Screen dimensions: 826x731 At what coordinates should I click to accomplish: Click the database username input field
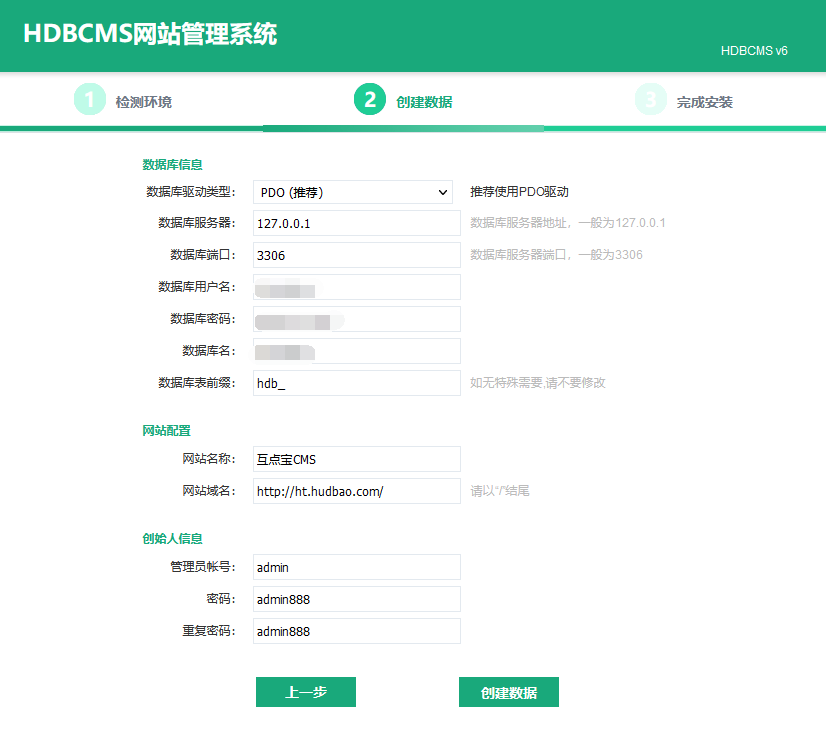tap(356, 287)
